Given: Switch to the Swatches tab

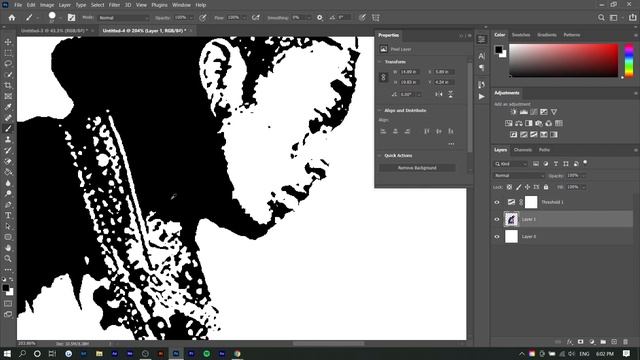Looking at the screenshot, I should 521,35.
